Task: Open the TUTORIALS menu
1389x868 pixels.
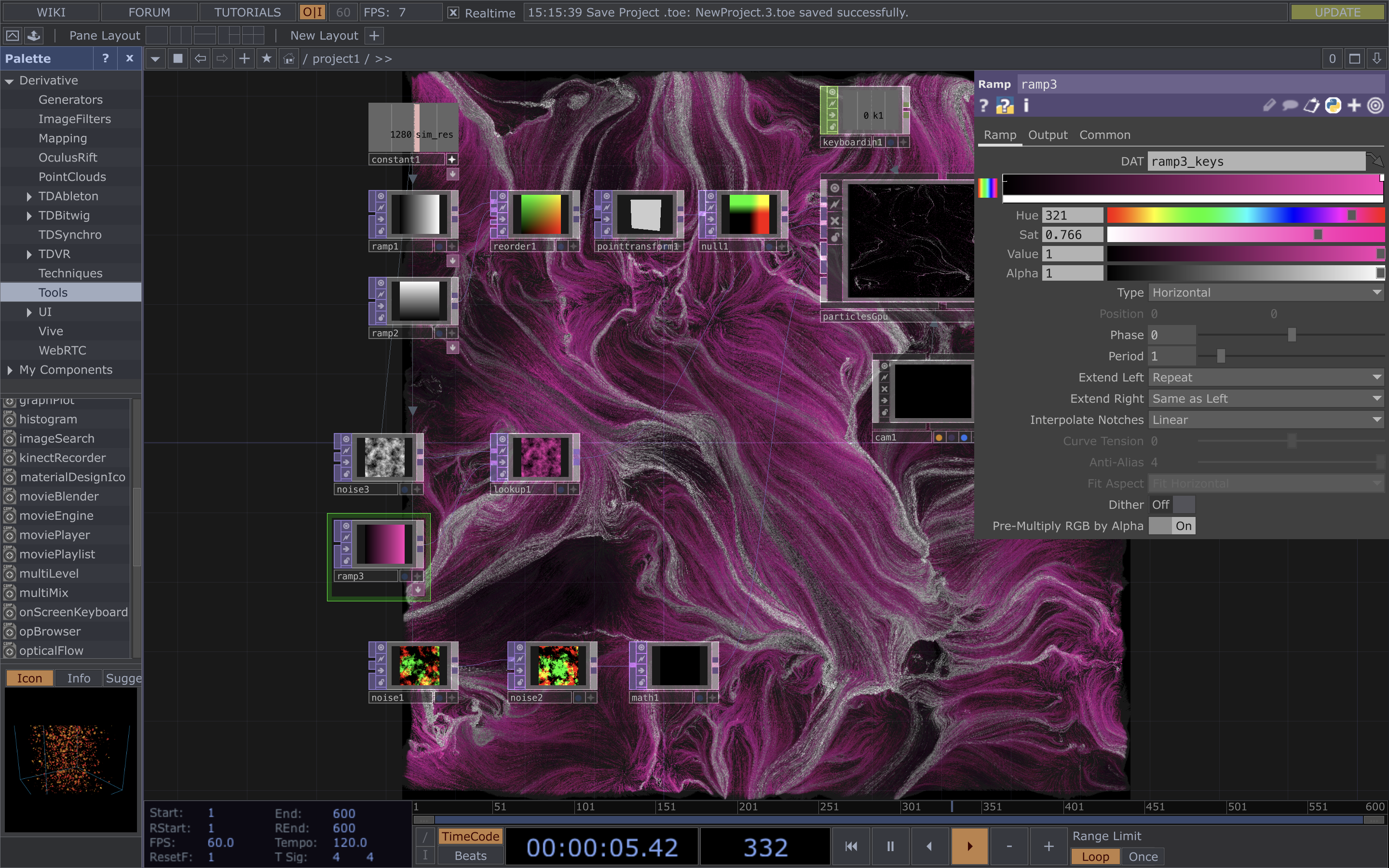Action: [x=247, y=12]
